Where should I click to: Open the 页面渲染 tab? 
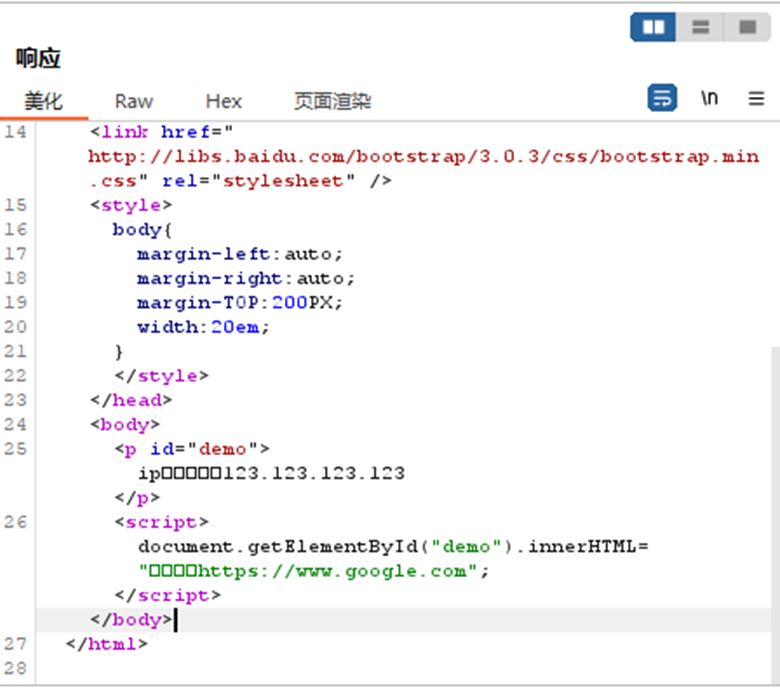332,101
